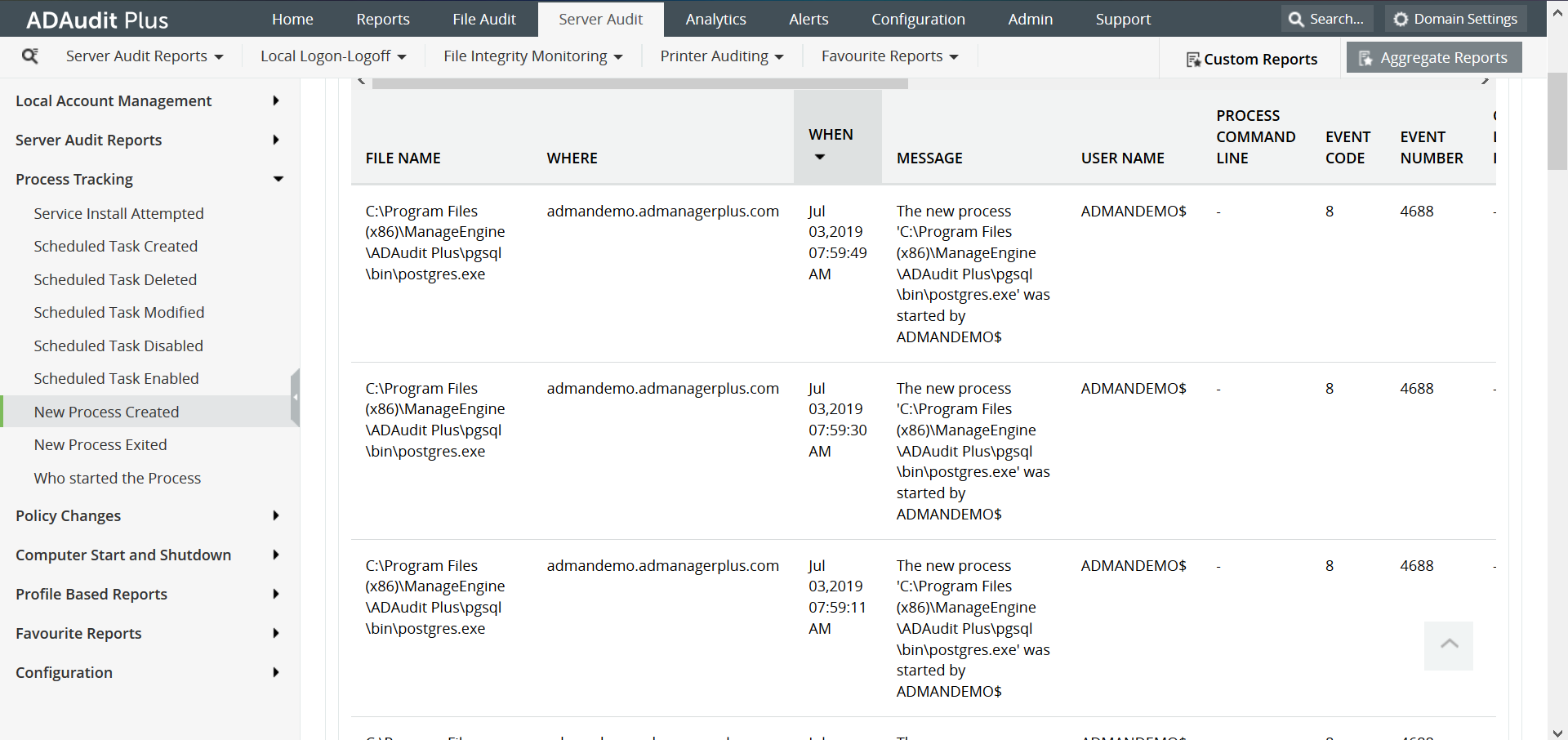1568x740 pixels.
Task: Click the file name in 07:59:49 AM row
Action: 435,243
